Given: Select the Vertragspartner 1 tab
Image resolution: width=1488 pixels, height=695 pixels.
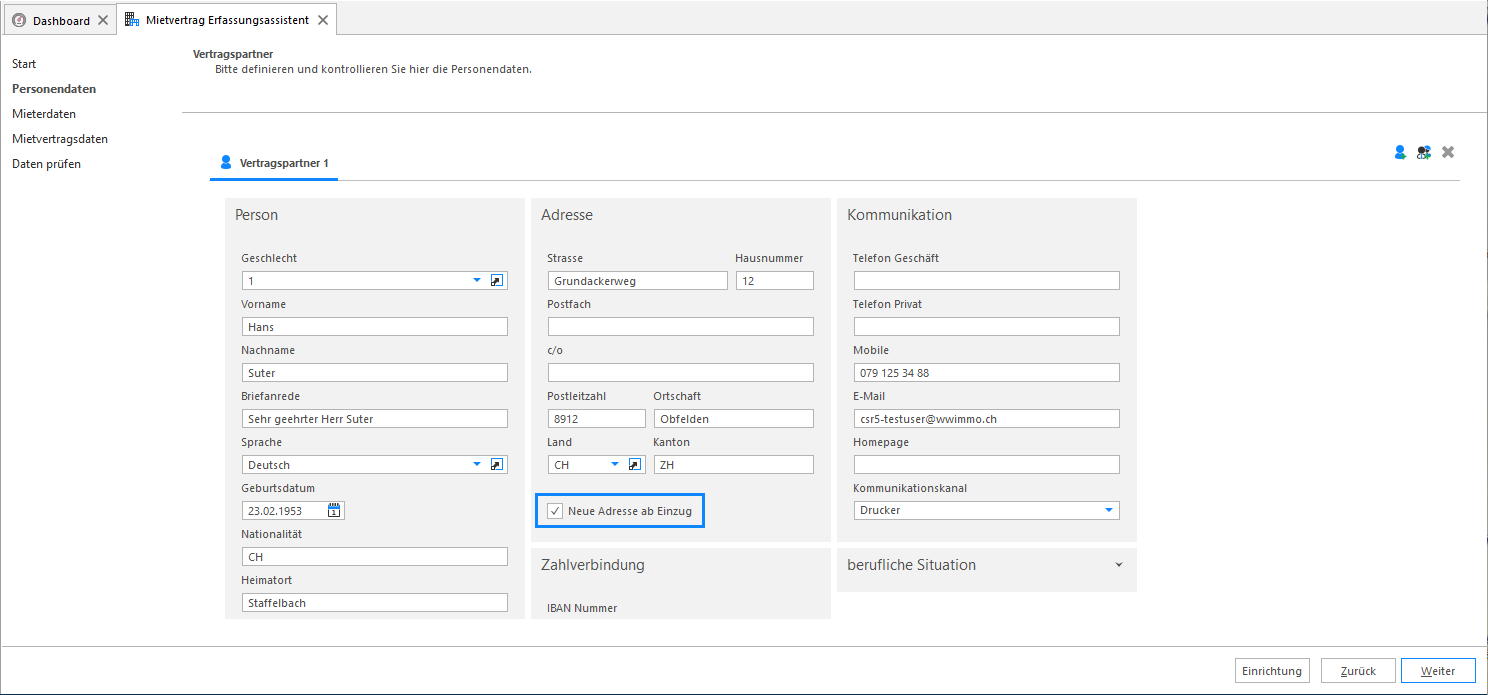Looking at the screenshot, I should (274, 163).
